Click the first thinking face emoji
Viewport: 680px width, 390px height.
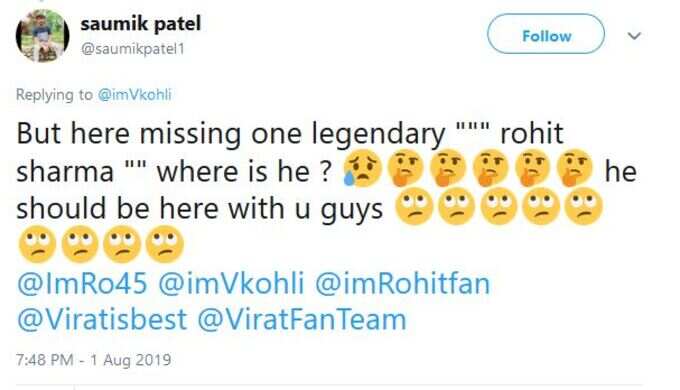pyautogui.click(x=405, y=169)
